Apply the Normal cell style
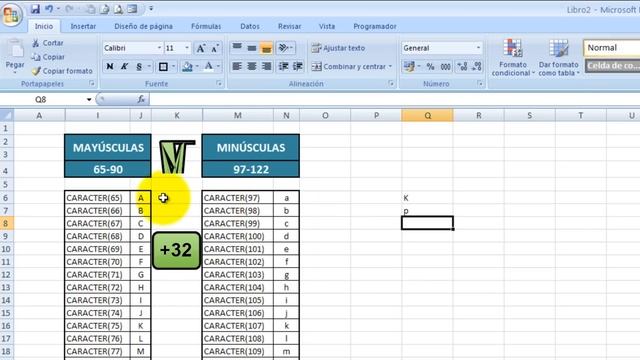Viewport: 640px width, 360px height. [612, 48]
